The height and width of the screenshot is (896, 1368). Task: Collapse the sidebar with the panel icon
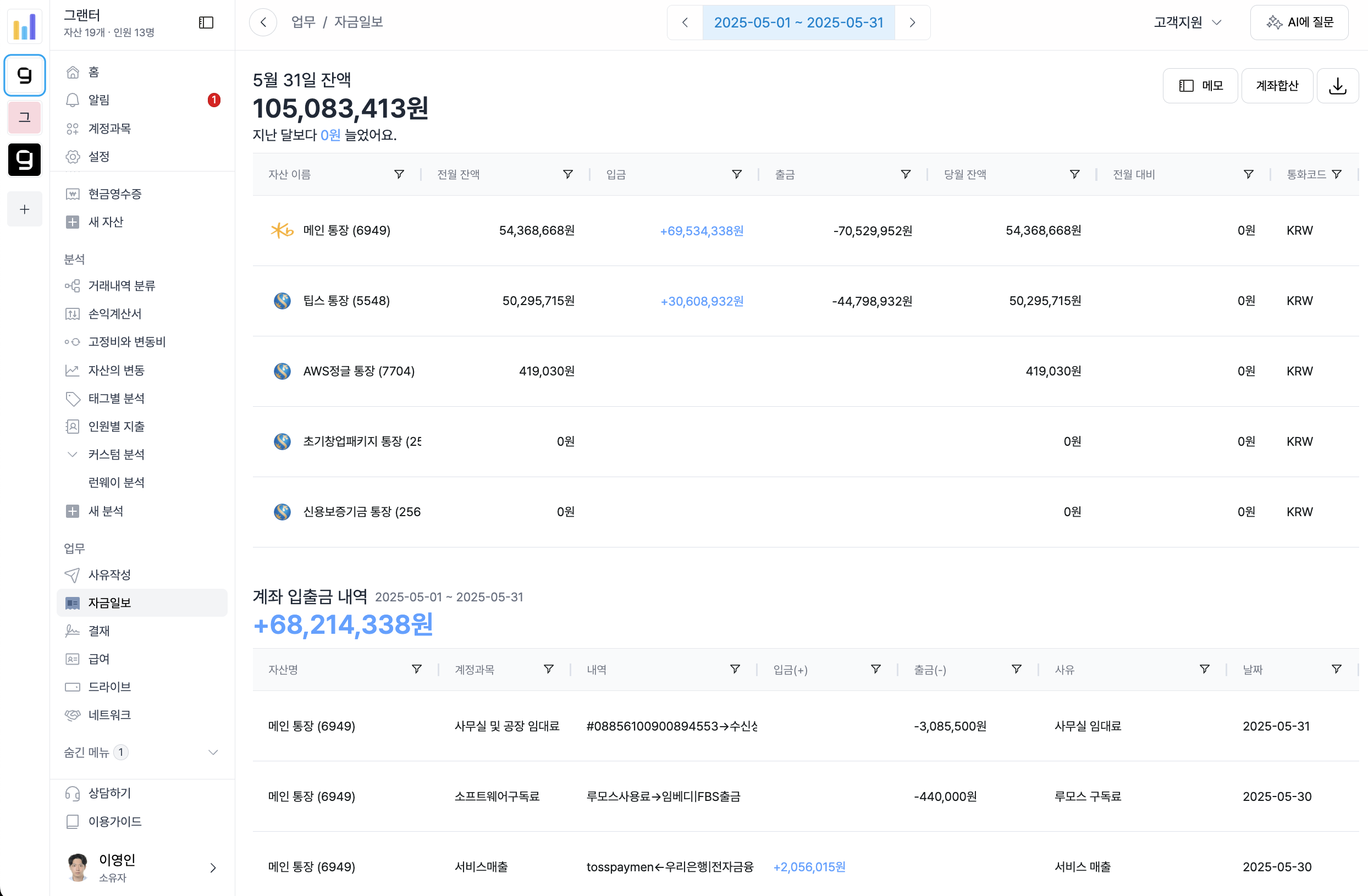click(x=206, y=23)
